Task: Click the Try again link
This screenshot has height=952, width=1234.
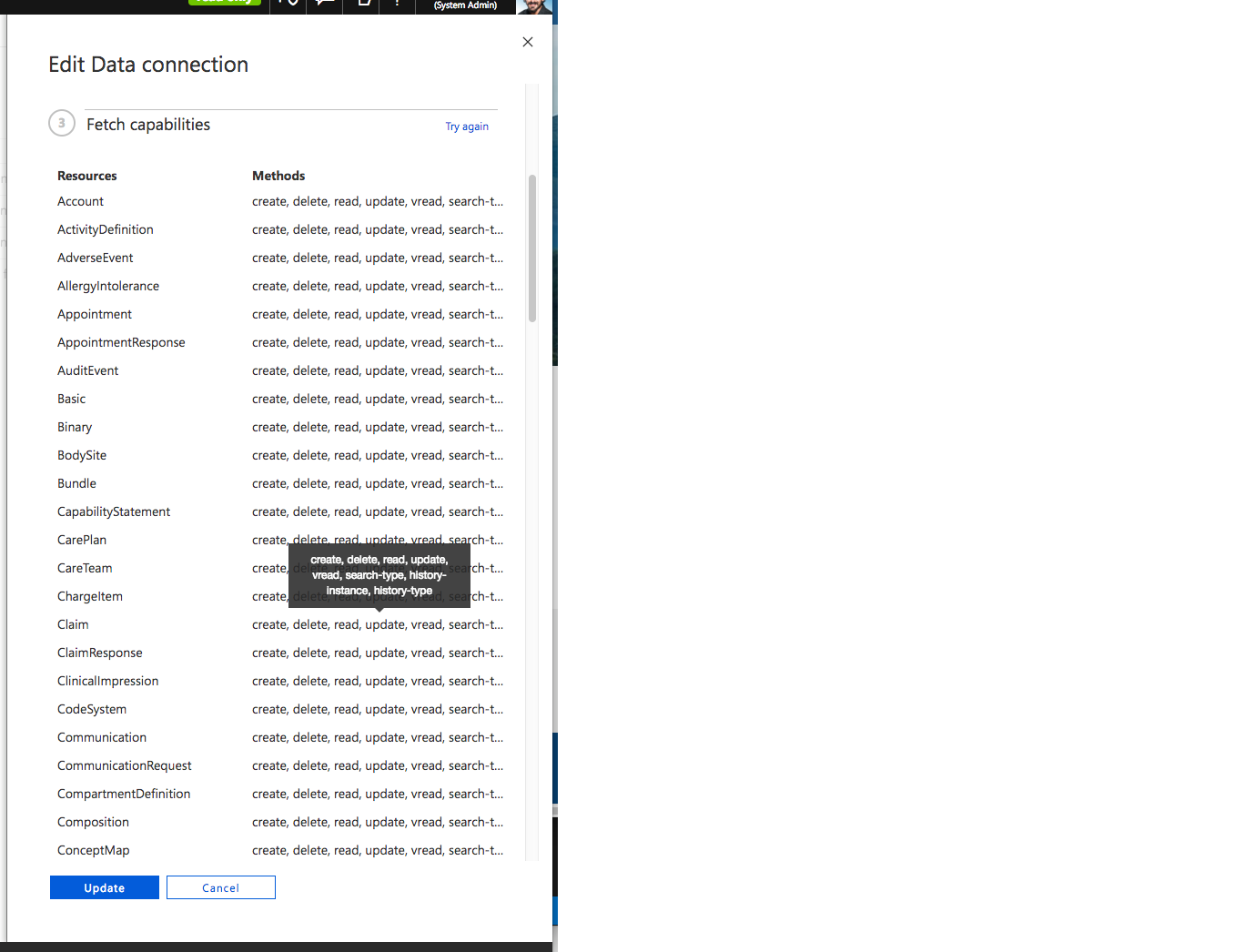Action: (x=467, y=127)
